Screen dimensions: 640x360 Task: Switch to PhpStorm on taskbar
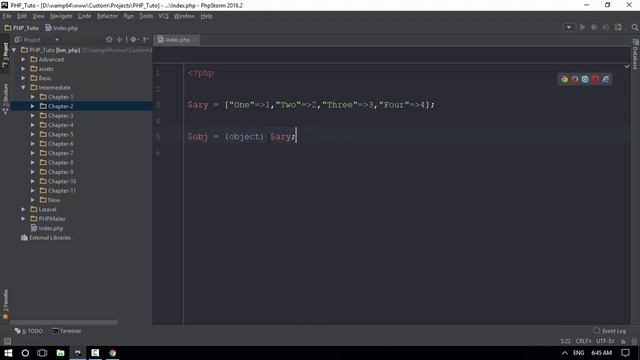point(78,353)
